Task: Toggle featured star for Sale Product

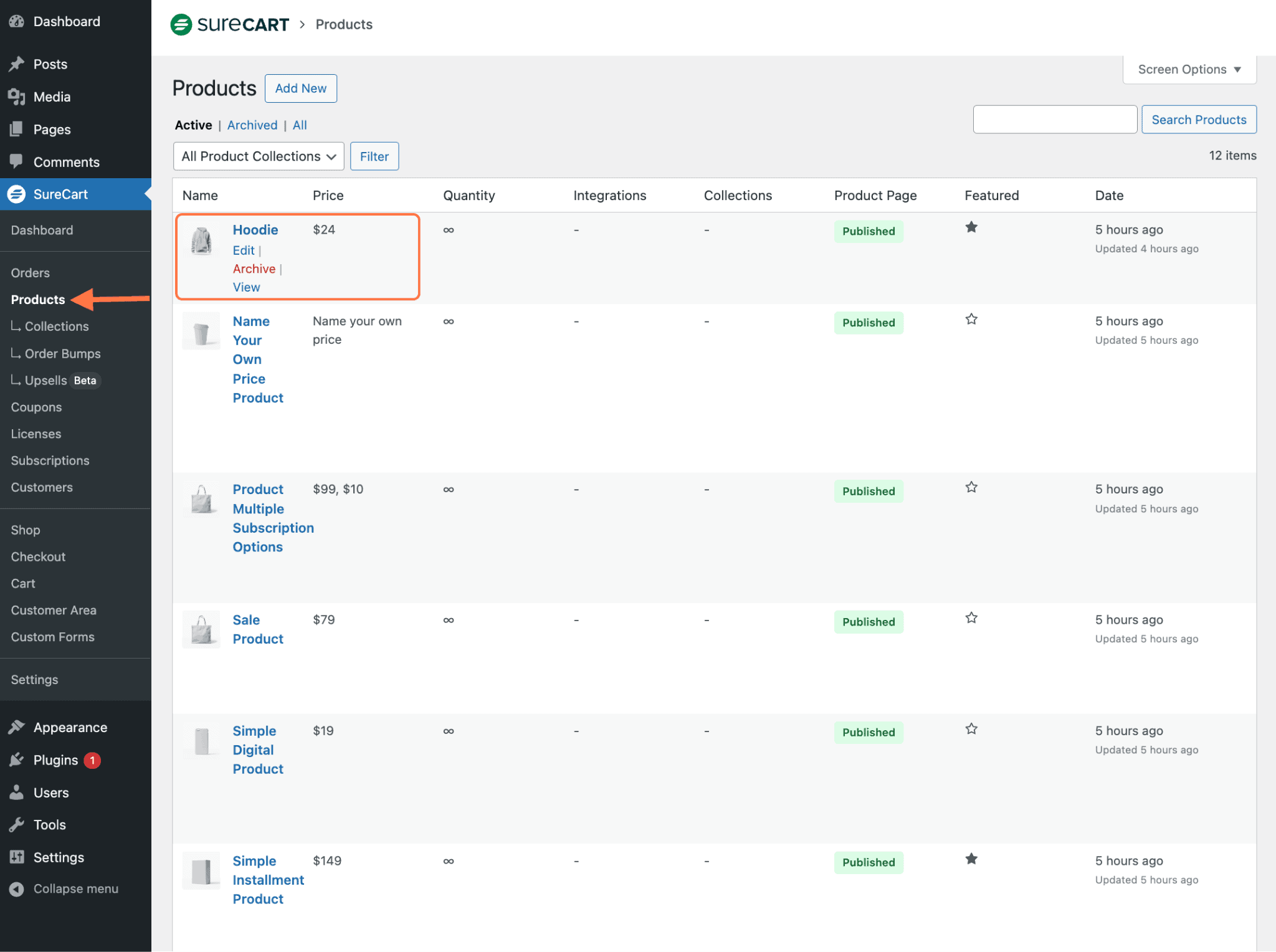Action: pos(971,617)
